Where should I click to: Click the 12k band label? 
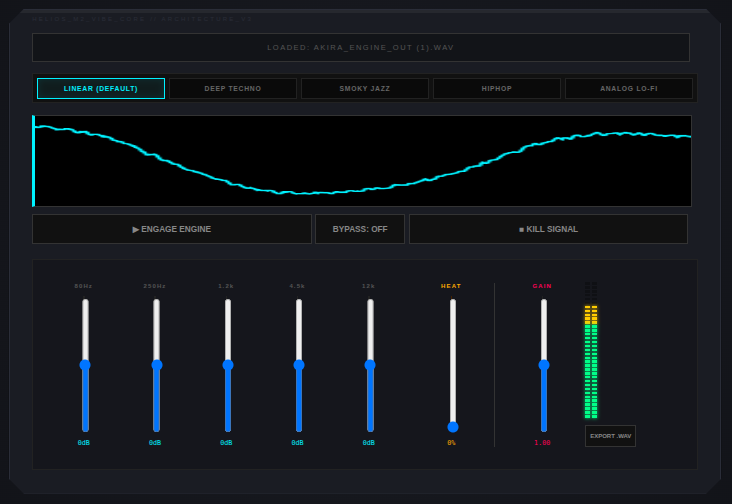point(368,286)
